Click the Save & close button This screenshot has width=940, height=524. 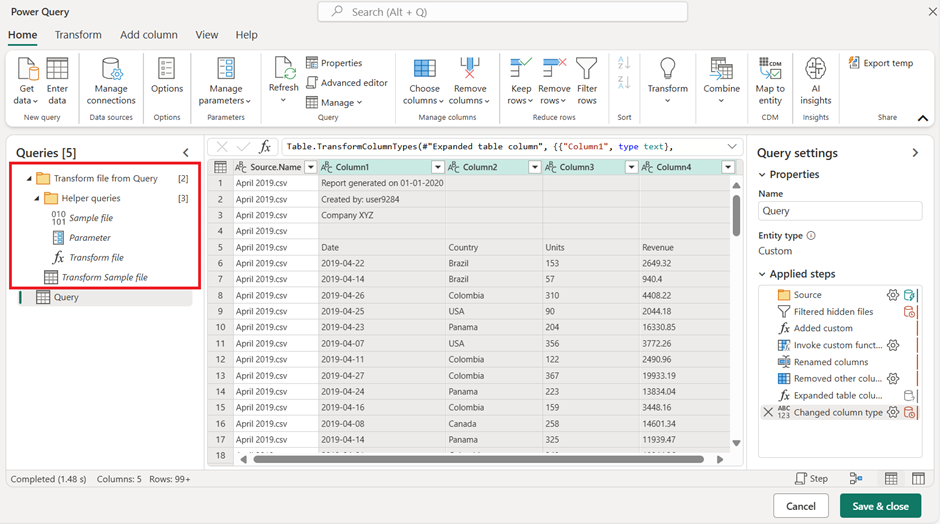tap(880, 506)
